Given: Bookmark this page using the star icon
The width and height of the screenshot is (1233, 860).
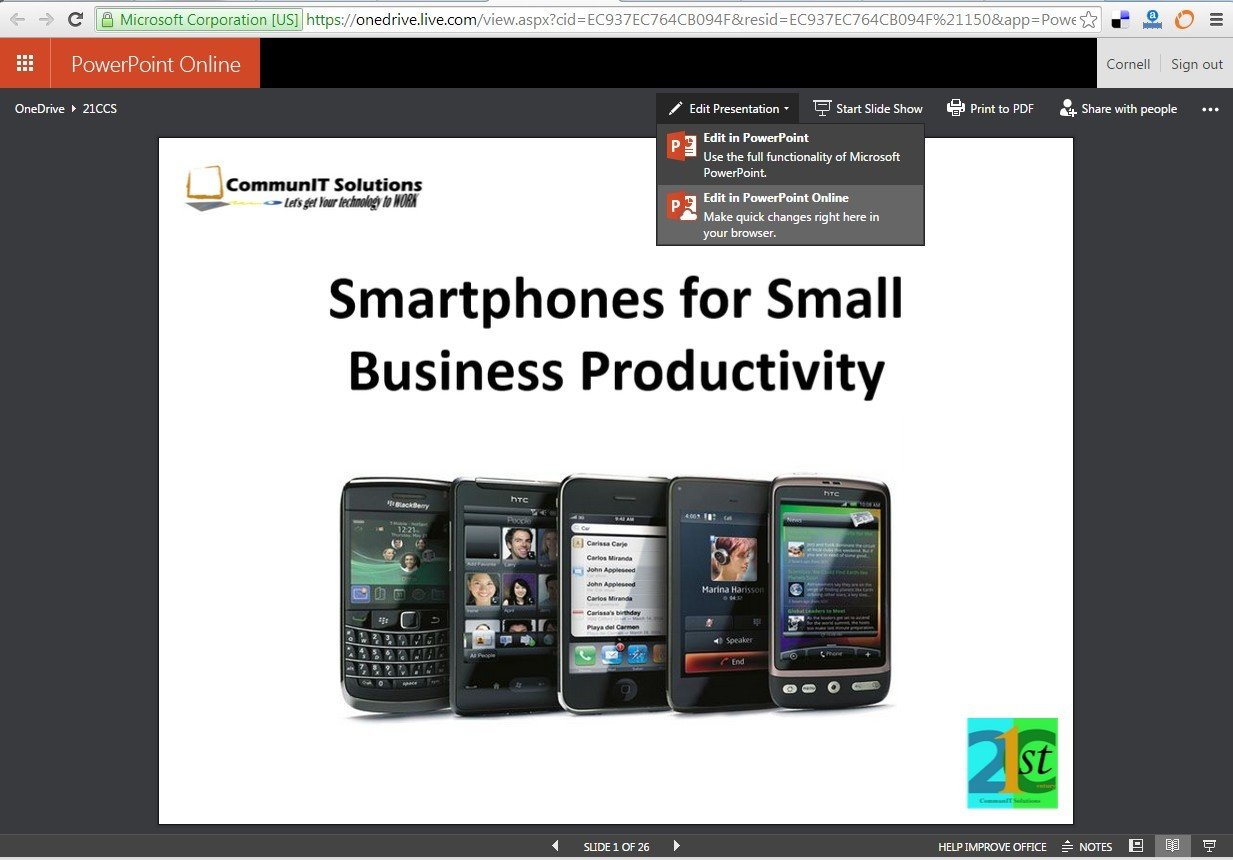Looking at the screenshot, I should (1088, 19).
